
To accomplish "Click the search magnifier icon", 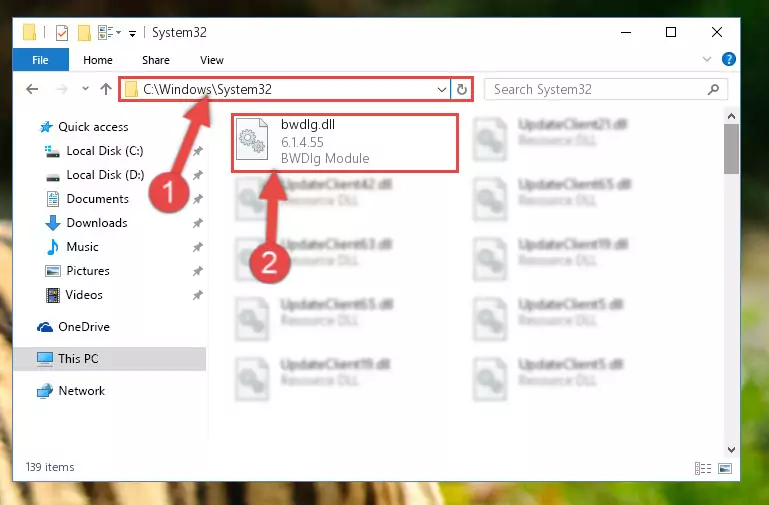I will 714,89.
